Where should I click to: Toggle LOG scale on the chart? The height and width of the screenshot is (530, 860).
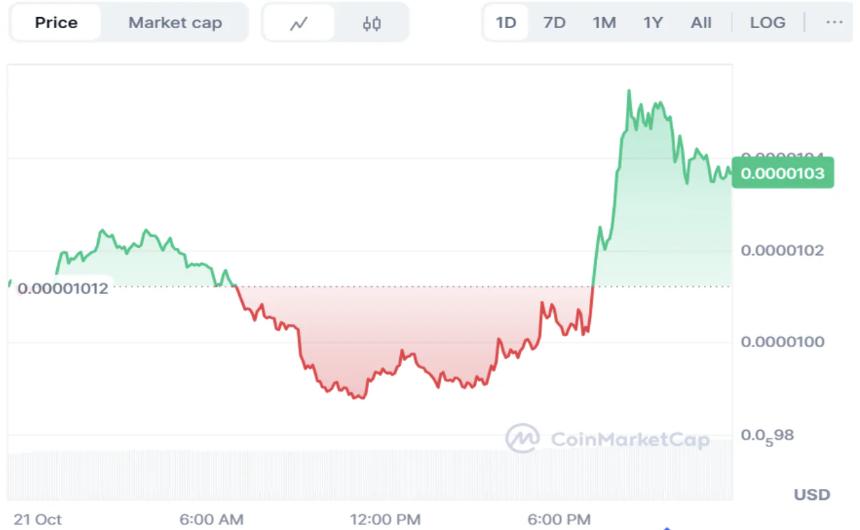(x=767, y=22)
